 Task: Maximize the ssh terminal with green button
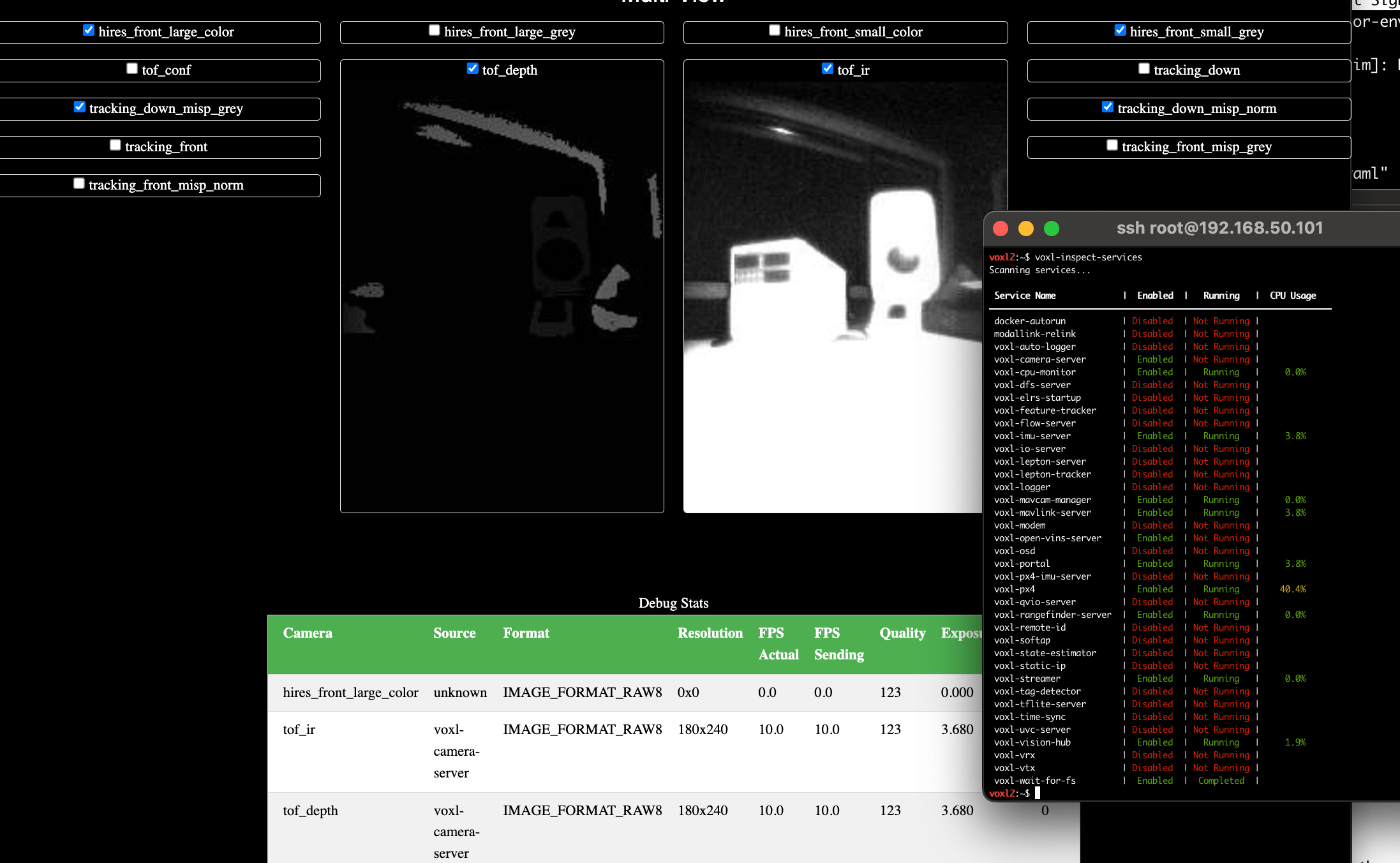(1052, 229)
